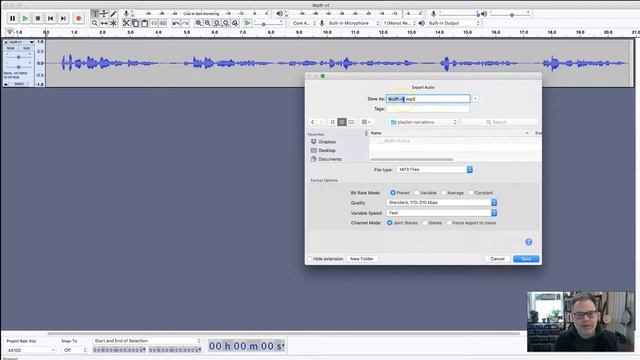Collapse the file browser with the arrow button

(476, 99)
